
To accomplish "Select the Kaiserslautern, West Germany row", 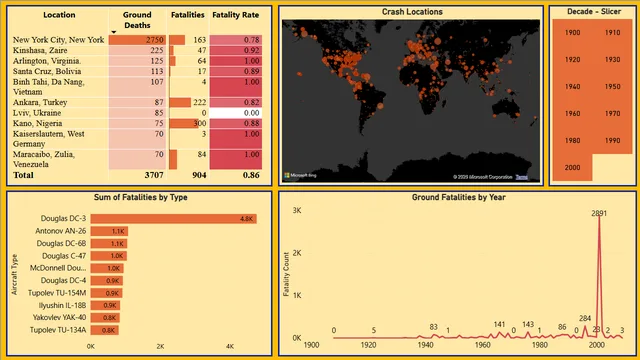I will point(136,139).
